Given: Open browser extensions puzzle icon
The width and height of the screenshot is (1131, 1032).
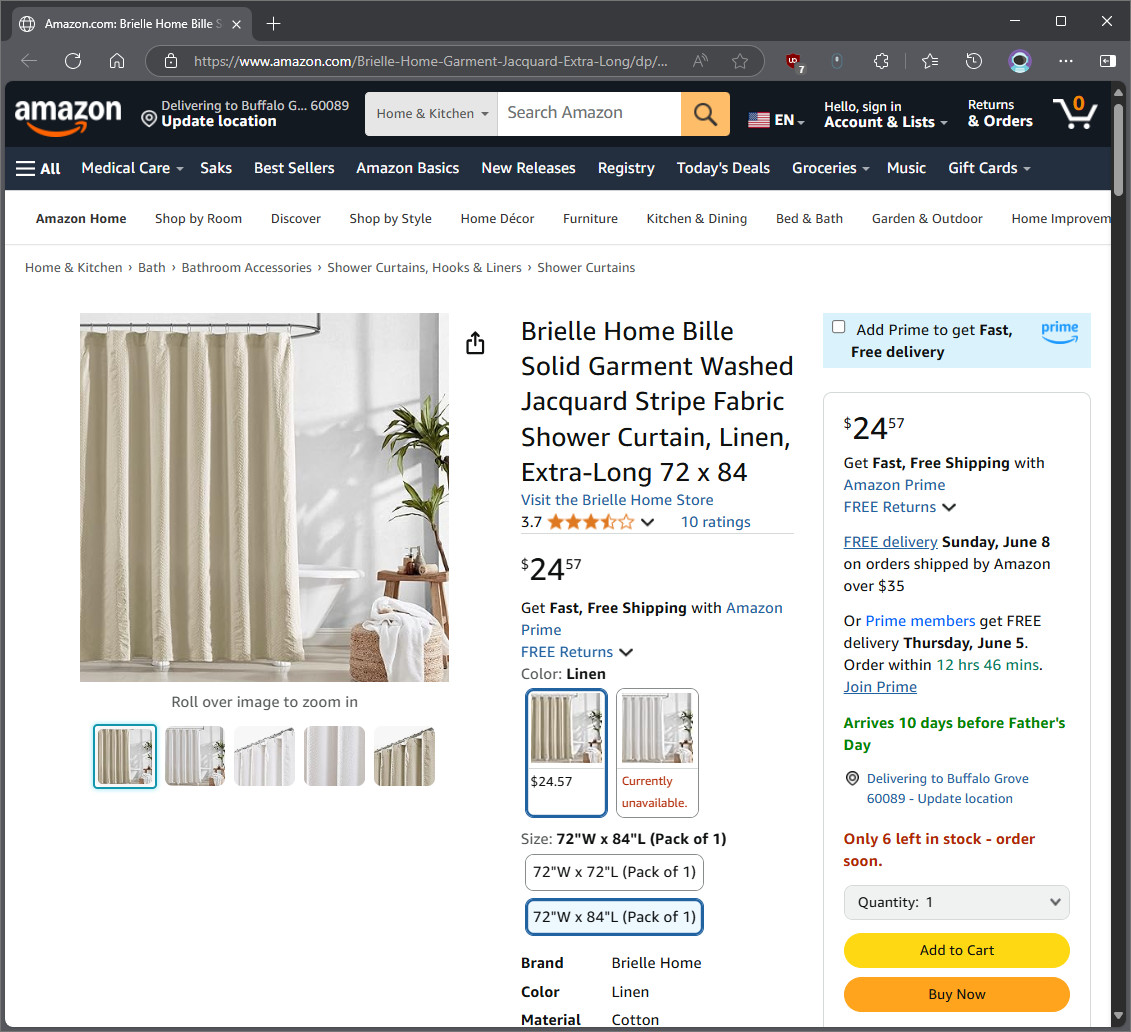Looking at the screenshot, I should [881, 61].
